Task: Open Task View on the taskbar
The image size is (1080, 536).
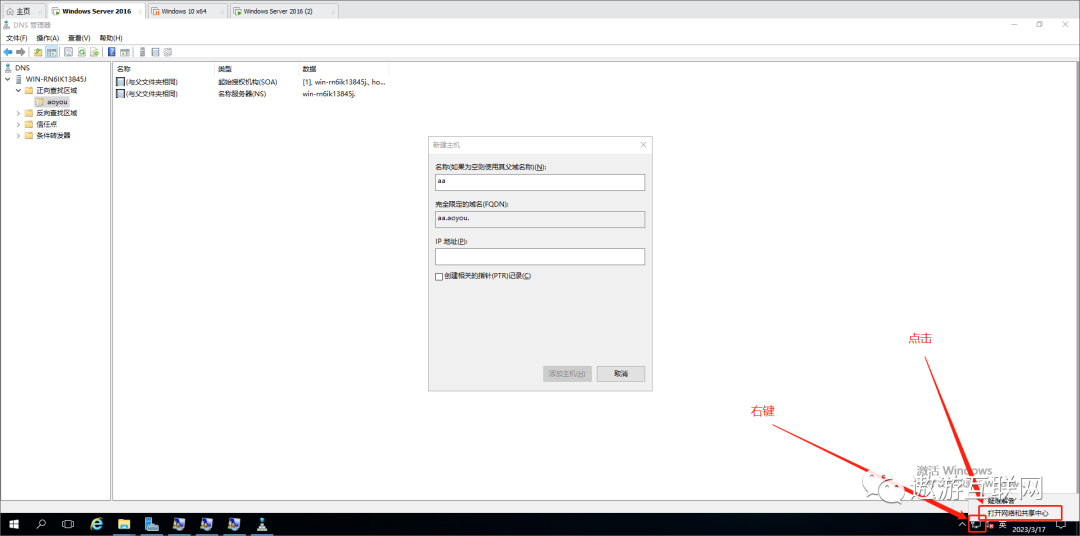Action: pyautogui.click(x=68, y=524)
